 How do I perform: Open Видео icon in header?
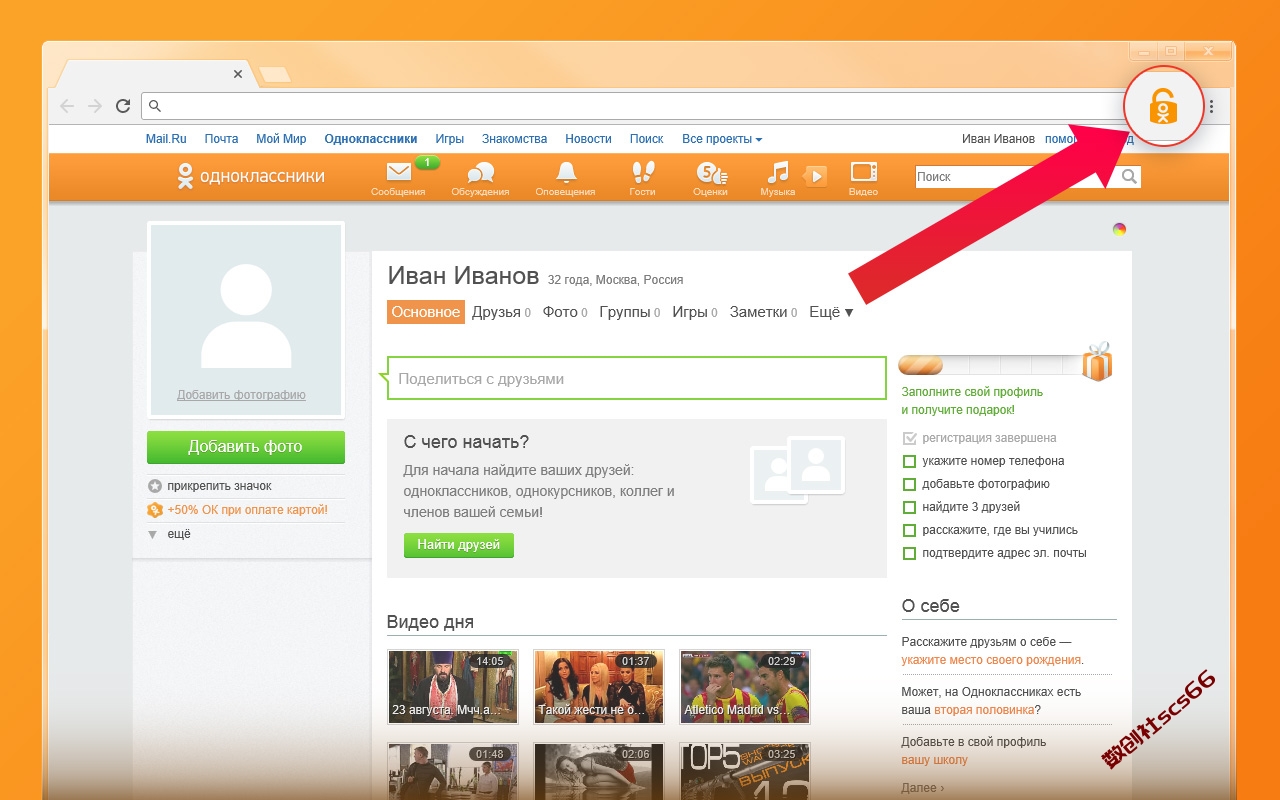[x=863, y=171]
